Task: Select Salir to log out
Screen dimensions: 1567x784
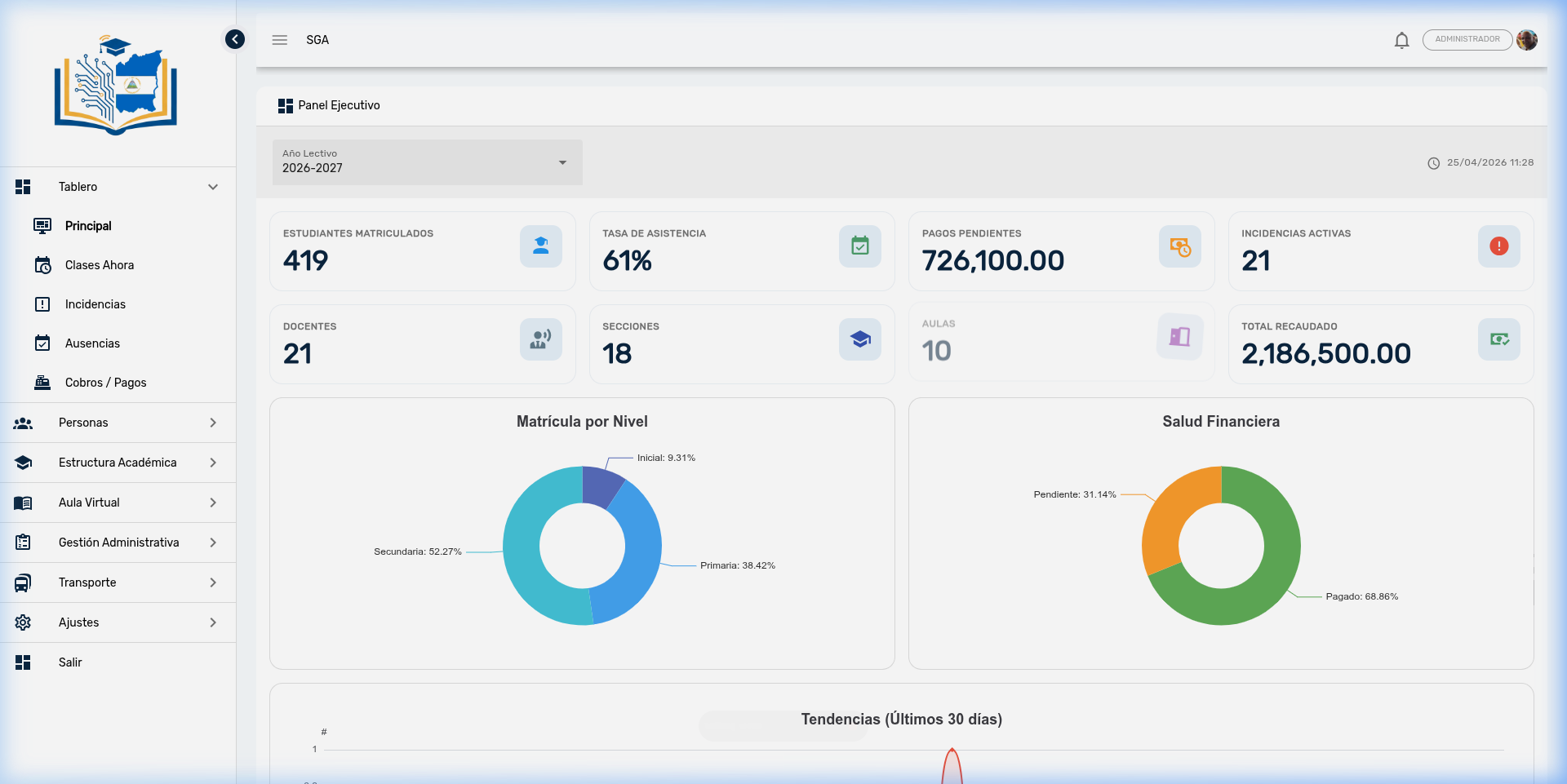Action: tap(70, 662)
